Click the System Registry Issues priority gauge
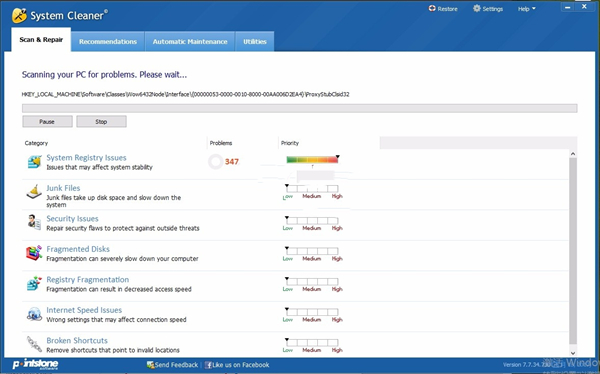 tap(313, 159)
